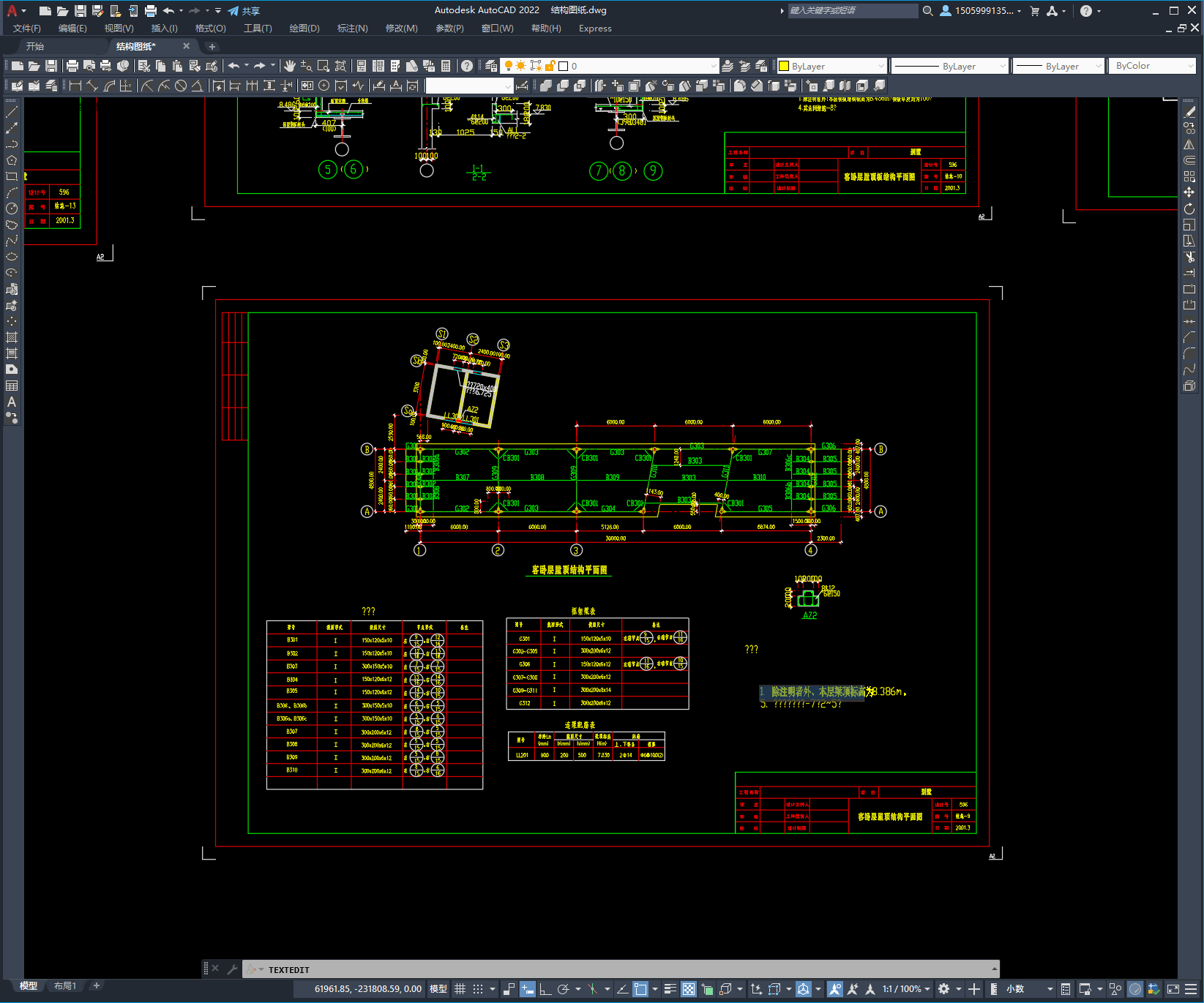Open the Express menu
The image size is (1204, 1003).
595,29
